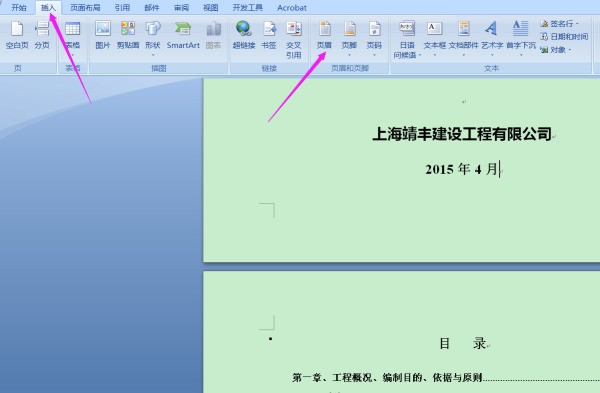This screenshot has height=393, width=600.
Task: Insert a page break (分页)
Action: click(42, 35)
